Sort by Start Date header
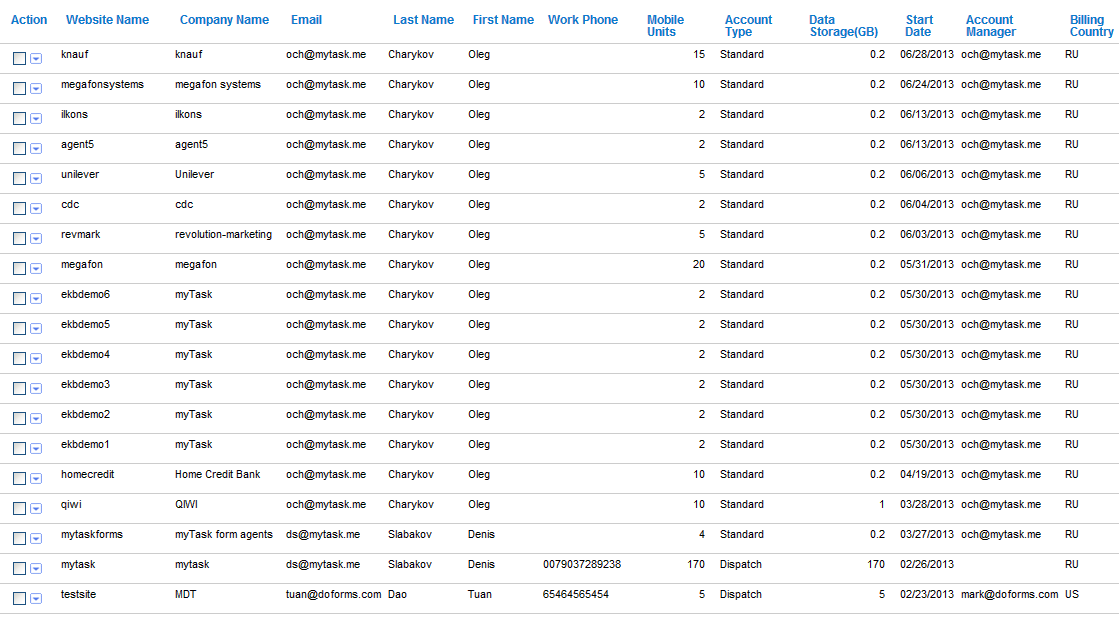1119x619 pixels. coord(919,26)
